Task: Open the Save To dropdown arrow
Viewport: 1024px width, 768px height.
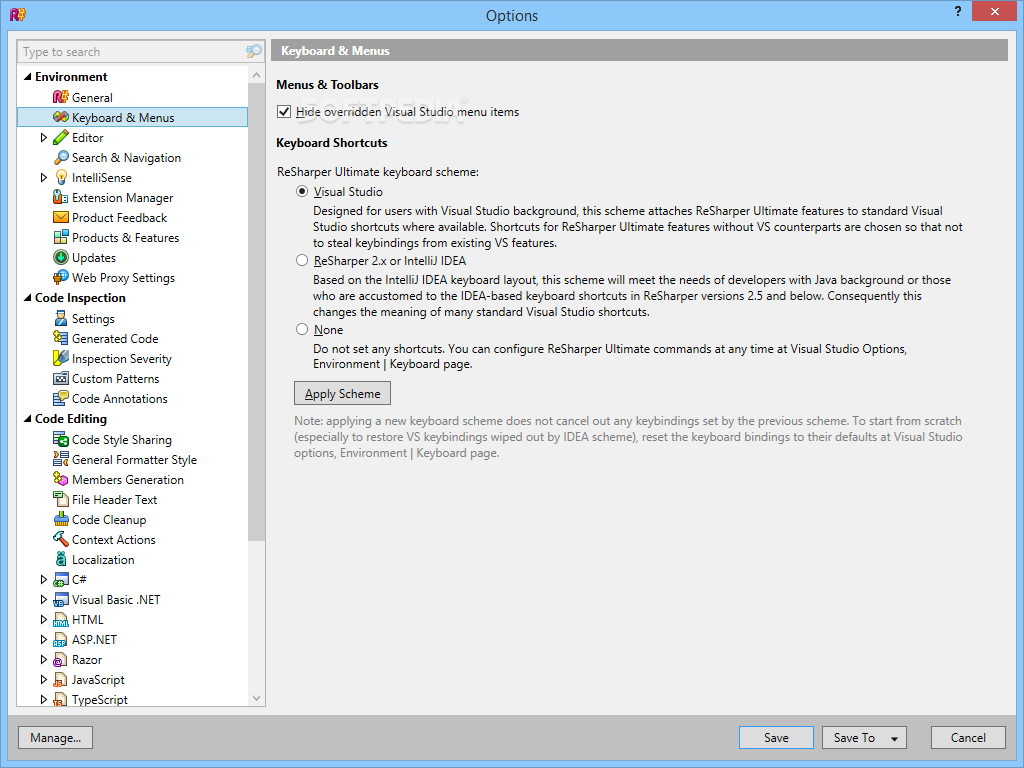Action: tap(895, 738)
